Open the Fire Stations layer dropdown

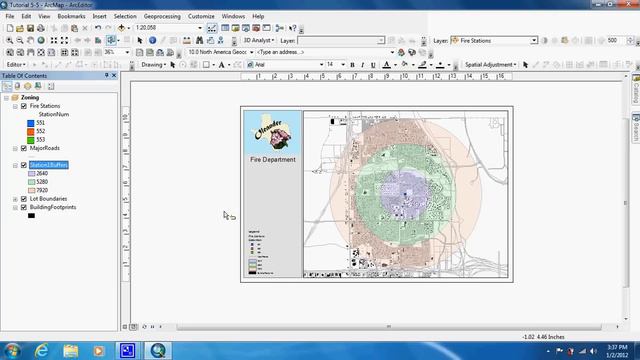[x=534, y=40]
